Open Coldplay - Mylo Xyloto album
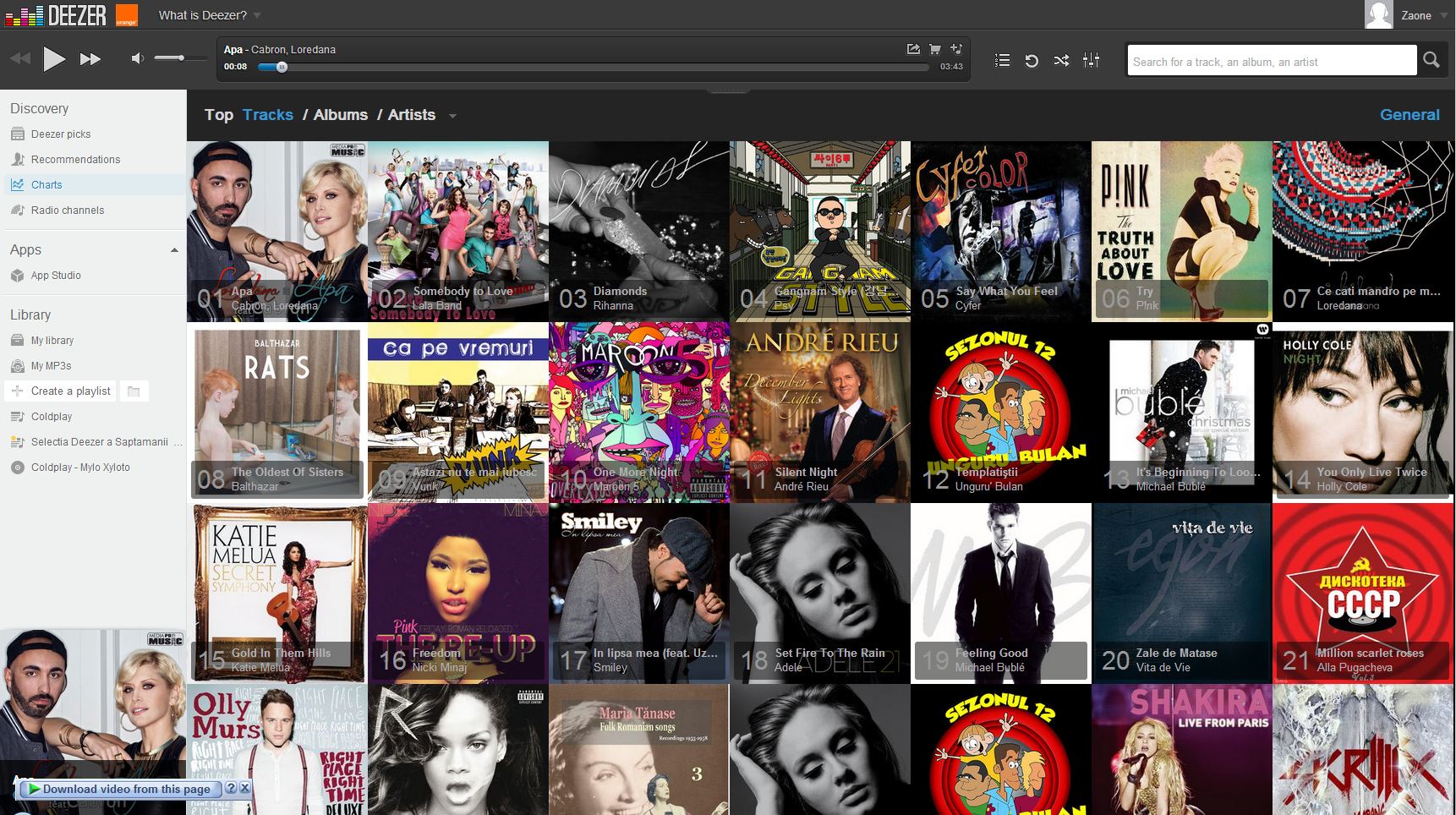This screenshot has width=1456, height=815. tap(80, 467)
